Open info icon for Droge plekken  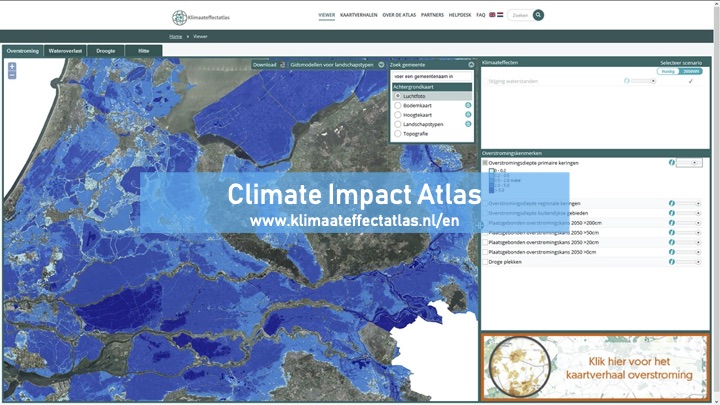pyautogui.click(x=671, y=262)
